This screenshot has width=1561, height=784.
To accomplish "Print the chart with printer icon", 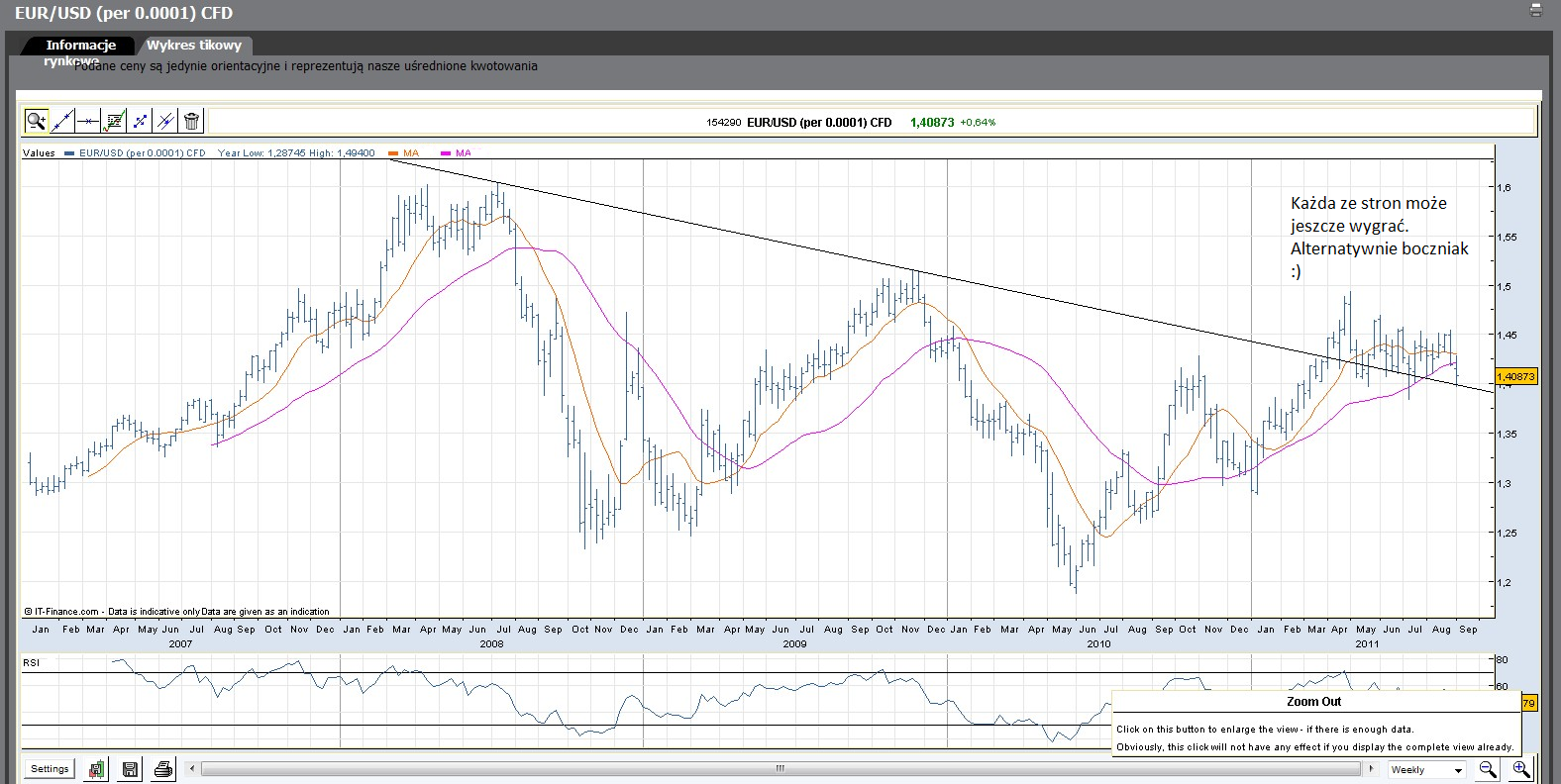I will click(163, 769).
